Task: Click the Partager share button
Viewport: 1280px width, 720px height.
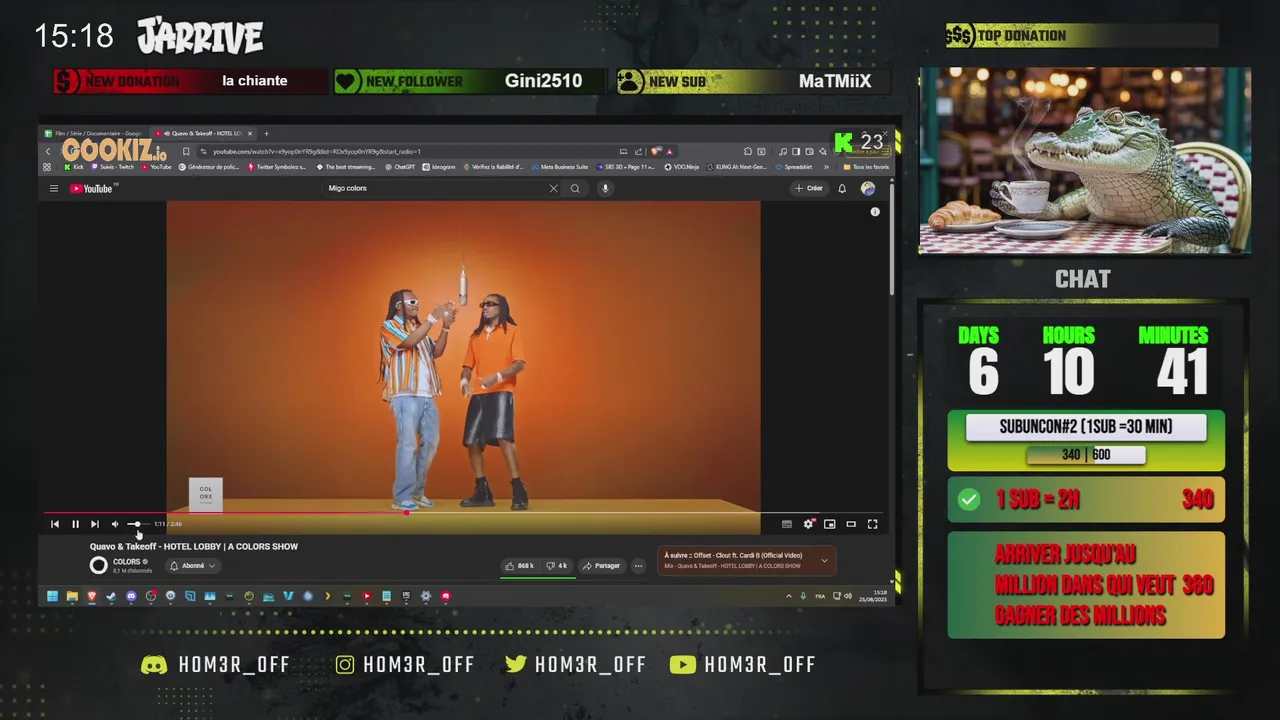Action: [x=601, y=566]
